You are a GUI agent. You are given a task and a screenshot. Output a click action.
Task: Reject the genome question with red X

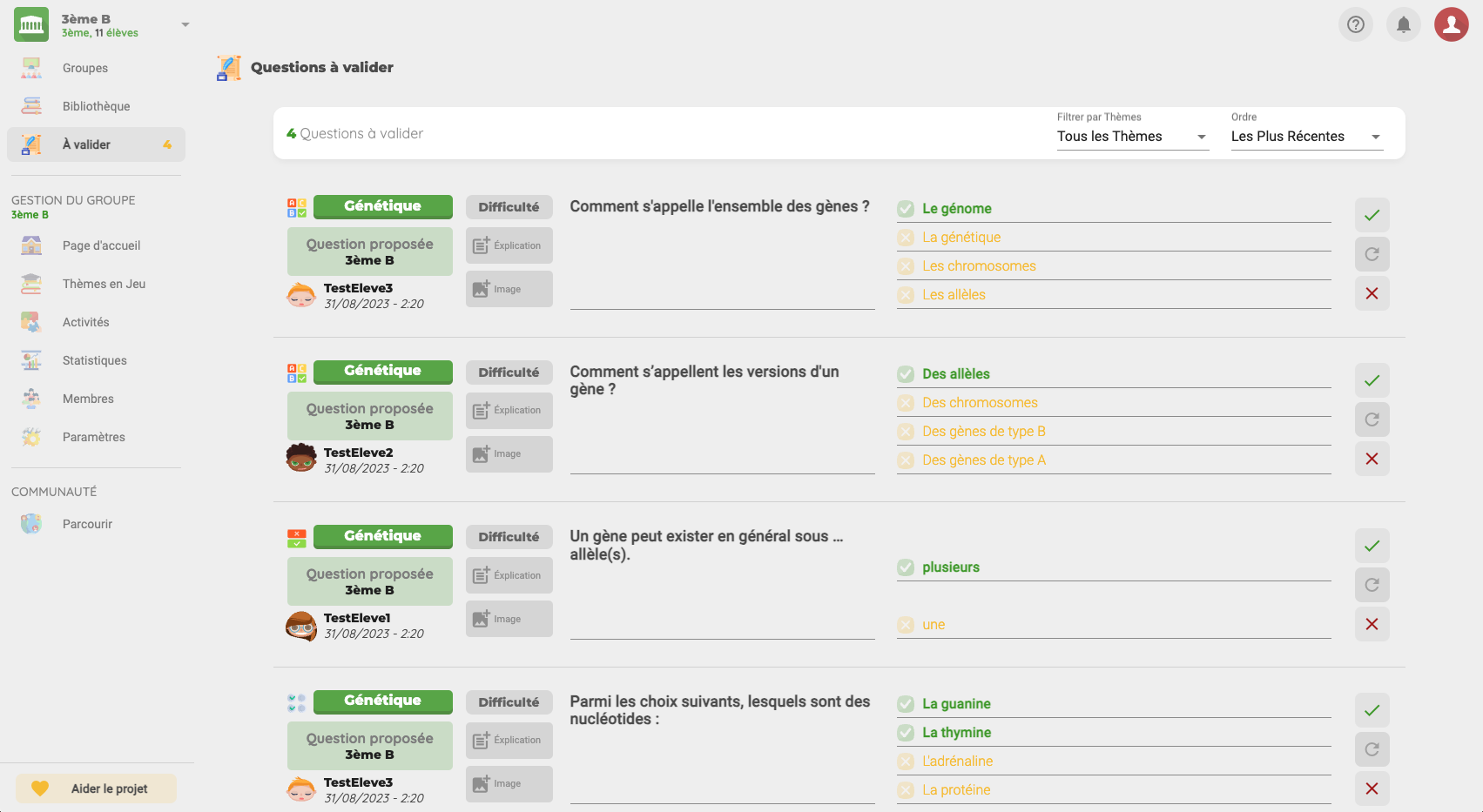[1372, 293]
